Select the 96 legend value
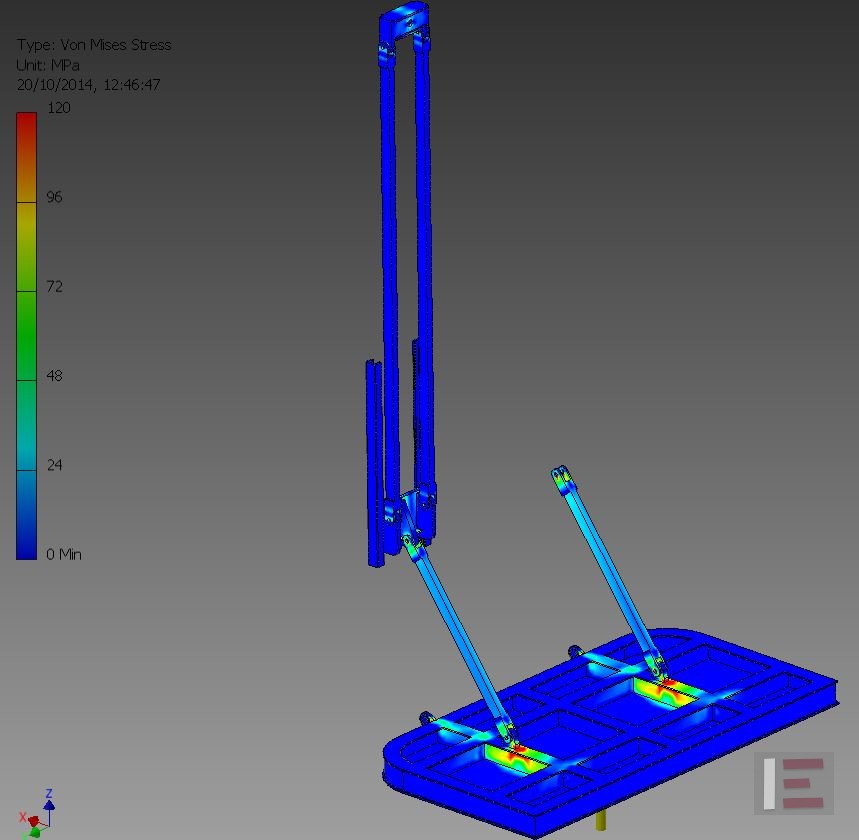This screenshot has height=840, width=859. point(54,197)
